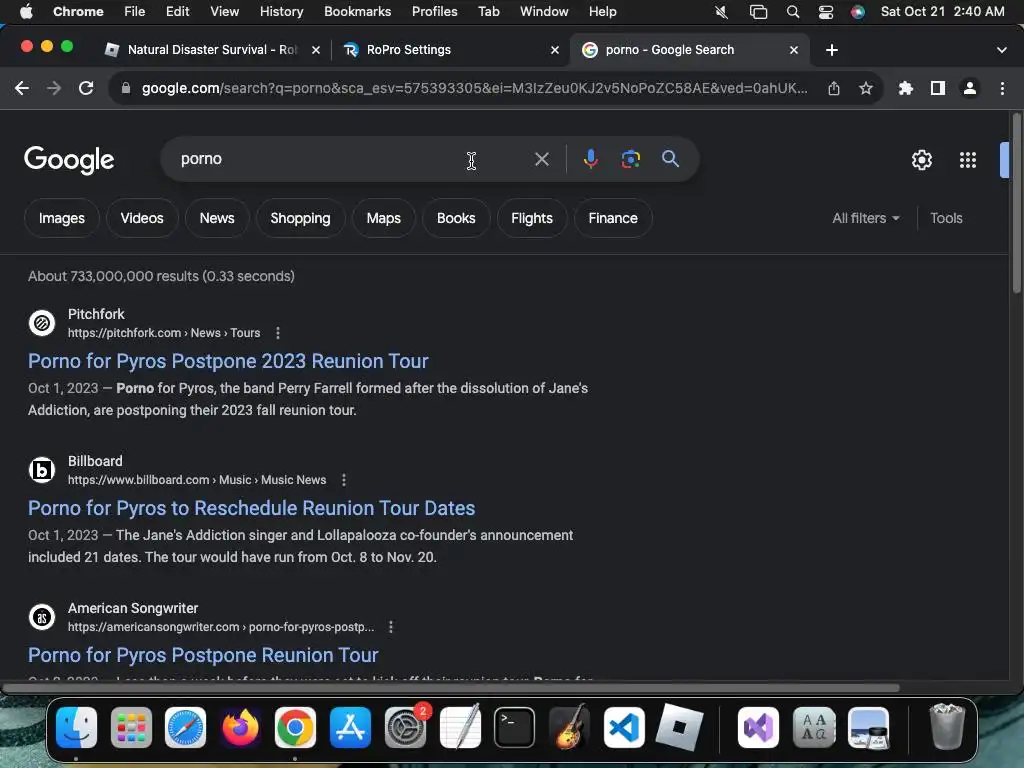The image size is (1024, 768).
Task: Open the Chrome profile avatar menu
Action: tap(970, 88)
